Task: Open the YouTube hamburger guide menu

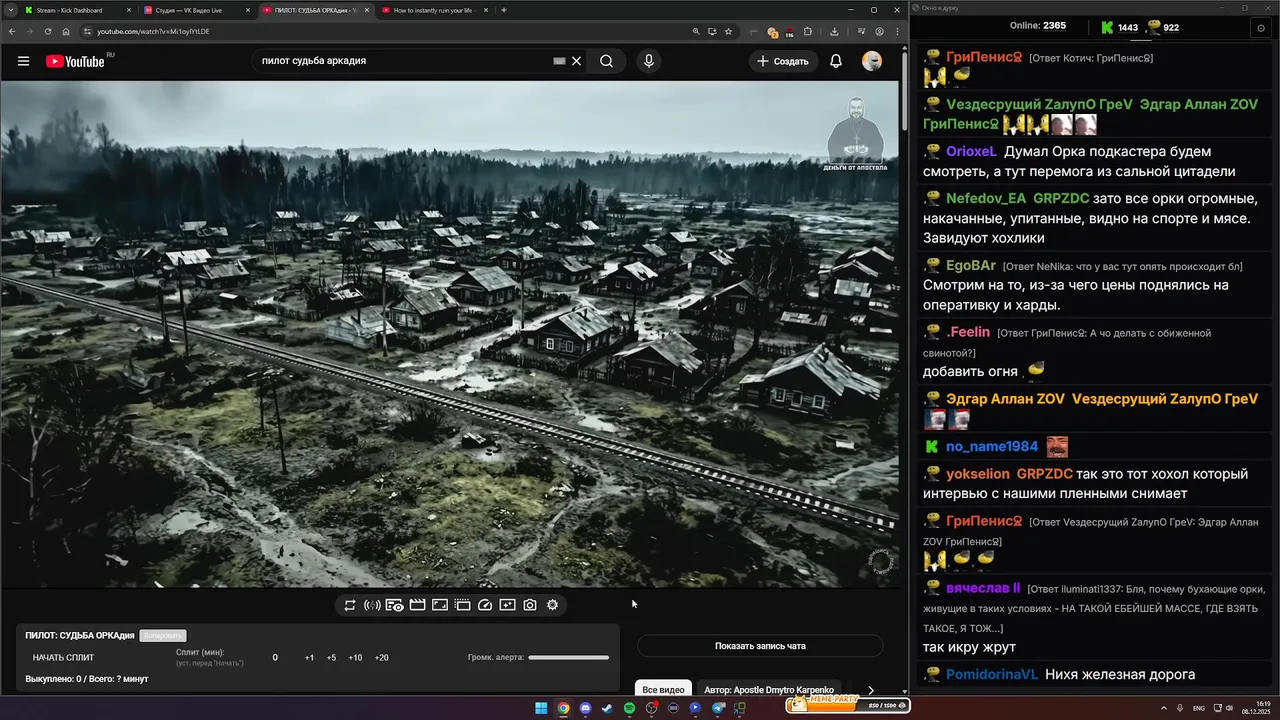Action: (23, 61)
